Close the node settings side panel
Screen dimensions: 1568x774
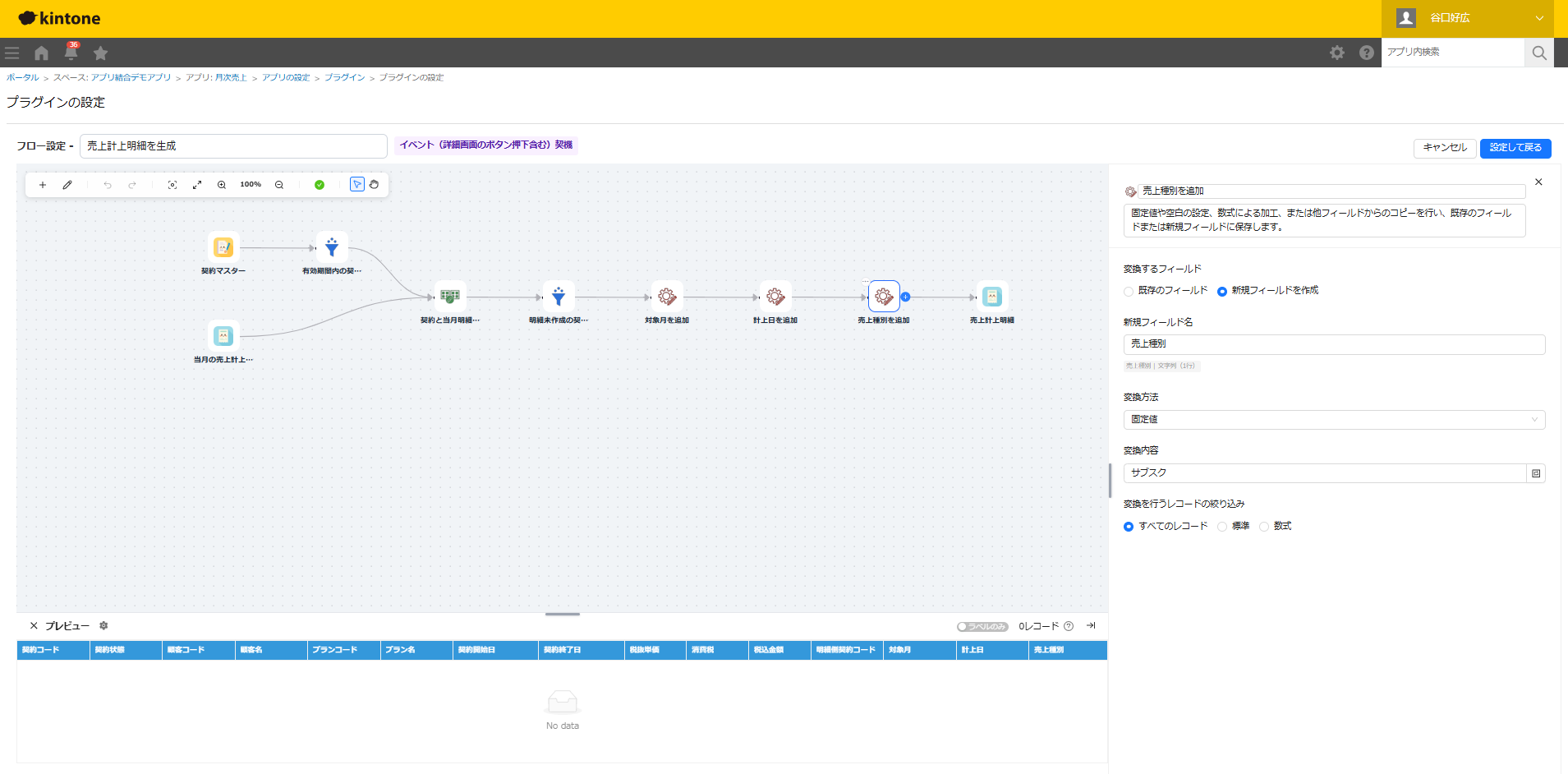1538,182
